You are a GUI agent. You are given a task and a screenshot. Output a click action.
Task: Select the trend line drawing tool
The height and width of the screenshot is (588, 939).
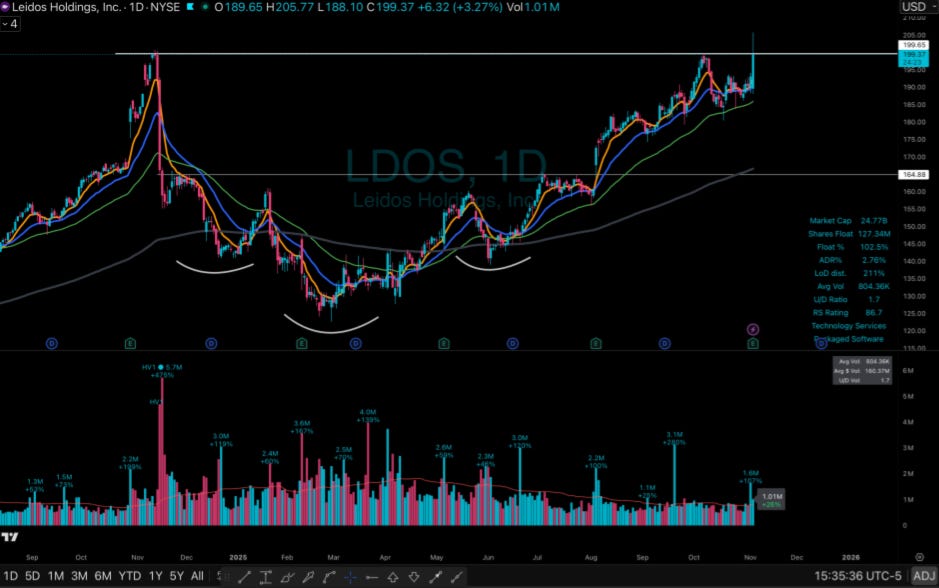pyautogui.click(x=244, y=577)
